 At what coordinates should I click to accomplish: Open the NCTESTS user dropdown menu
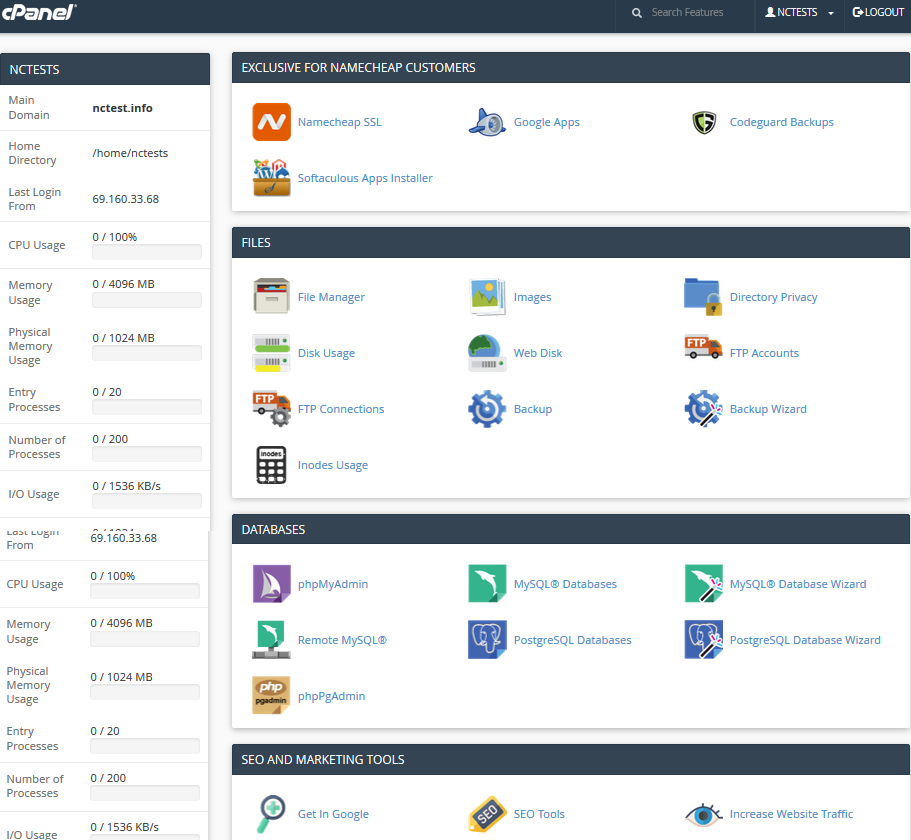coord(799,13)
